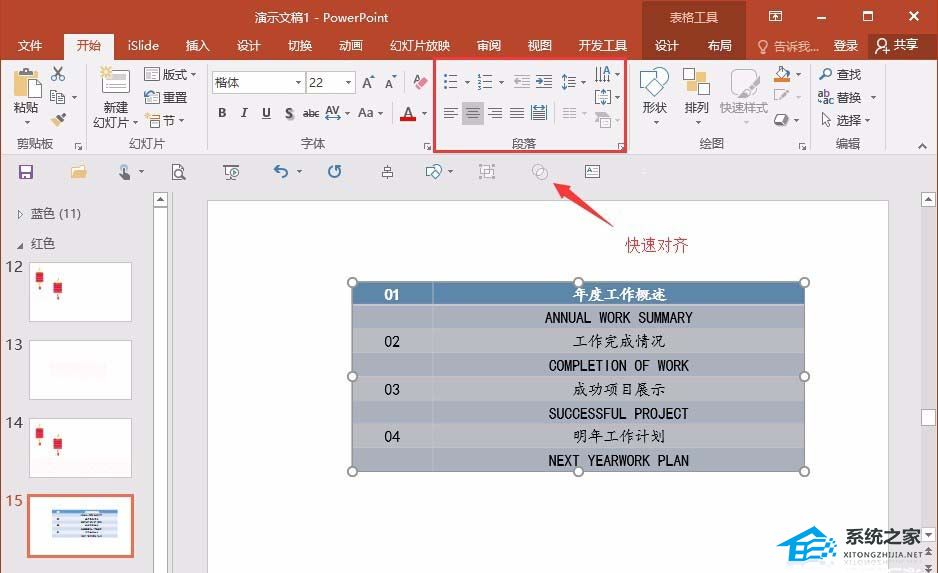Viewport: 938px width, 573px height.
Task: Select slide 12 thumbnail
Action: pyautogui.click(x=80, y=292)
